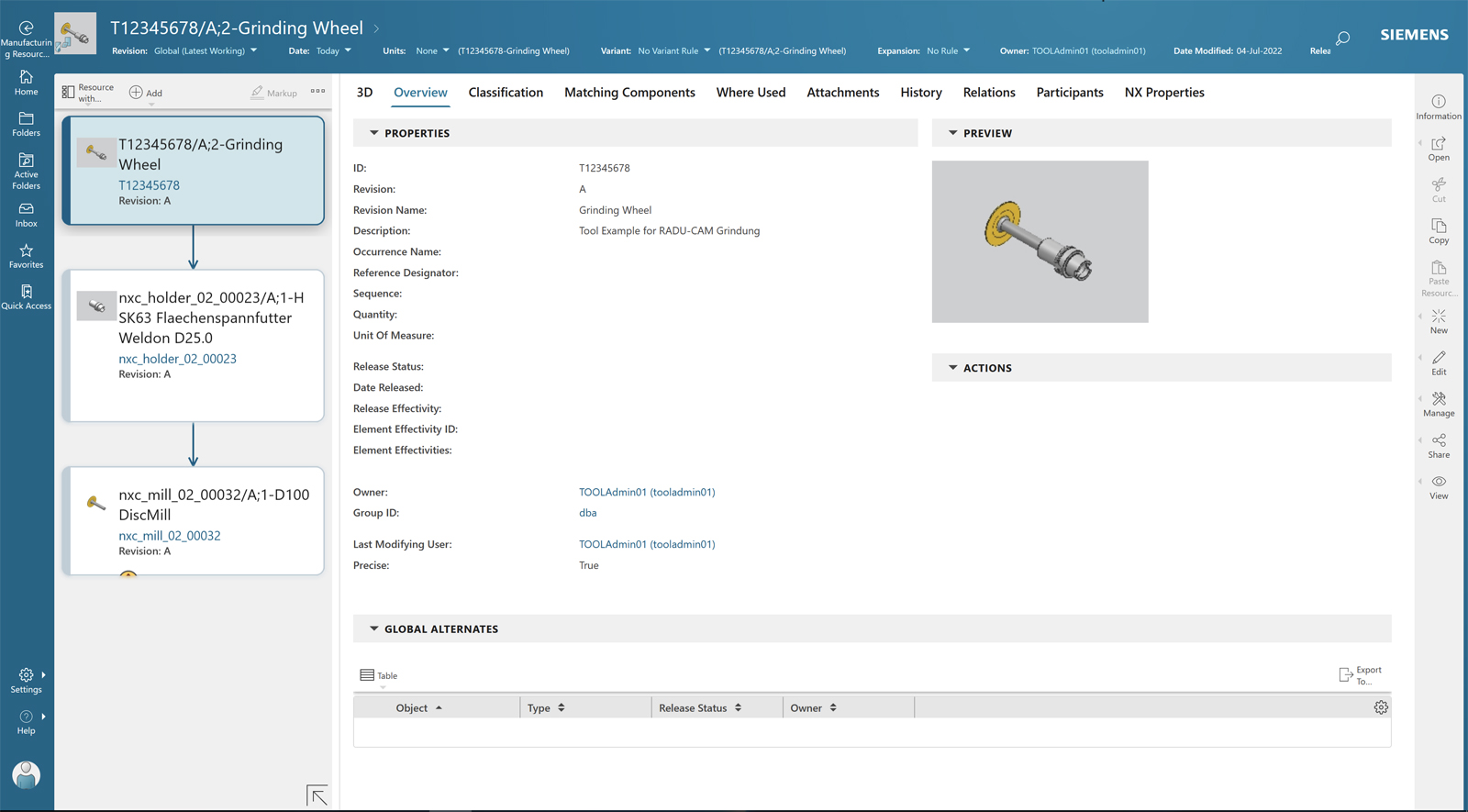
Task: Click the nxc_mill_02_00032 link
Action: coord(169,536)
